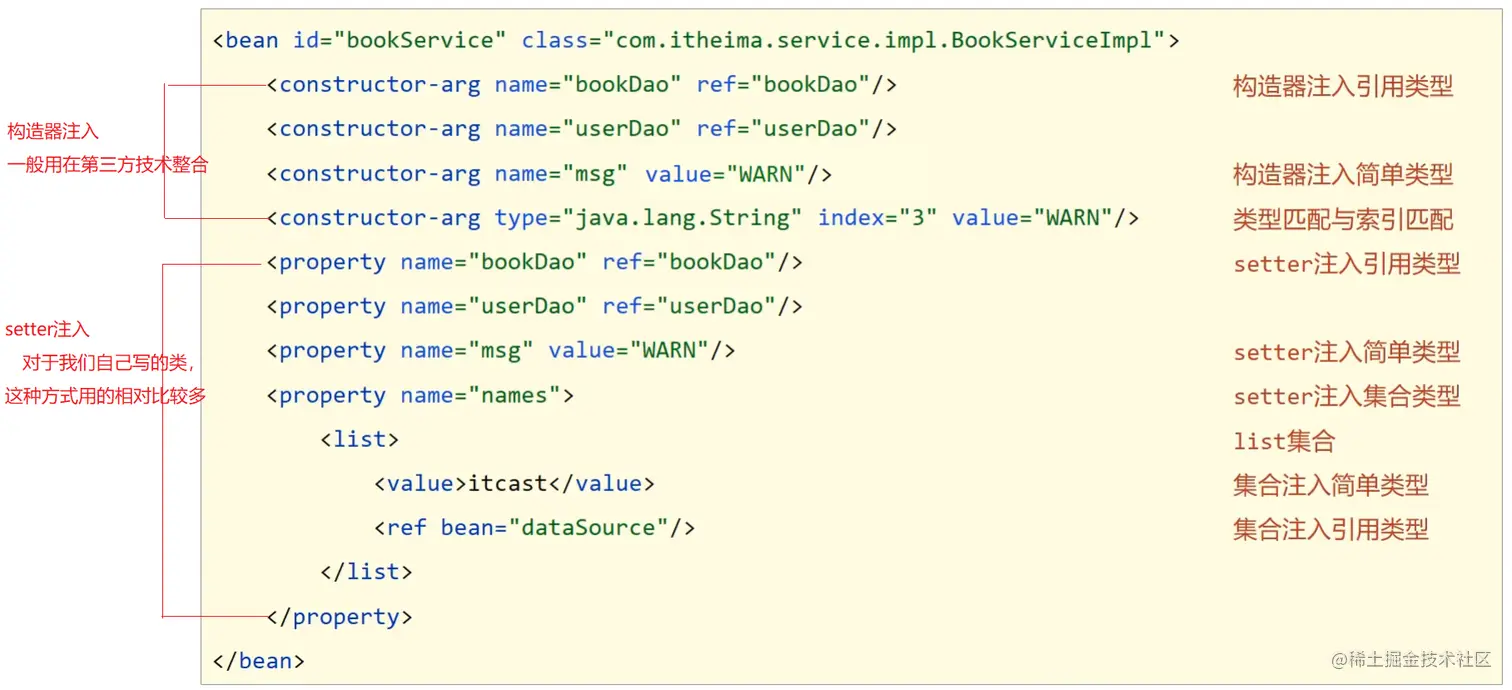Click constructor-arg line with ref="userDao"
The image size is (1512, 690).
pyautogui.click(x=582, y=129)
